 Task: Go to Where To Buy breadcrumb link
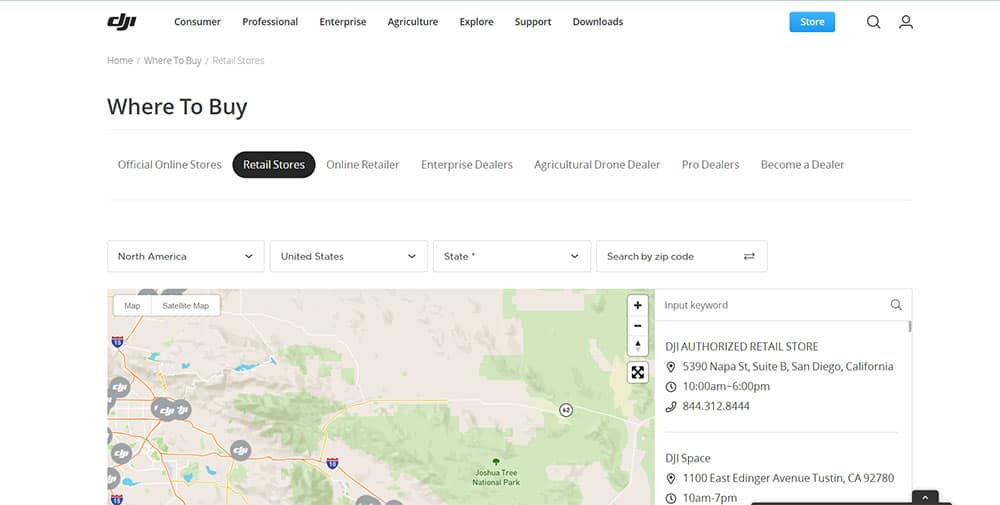172,61
